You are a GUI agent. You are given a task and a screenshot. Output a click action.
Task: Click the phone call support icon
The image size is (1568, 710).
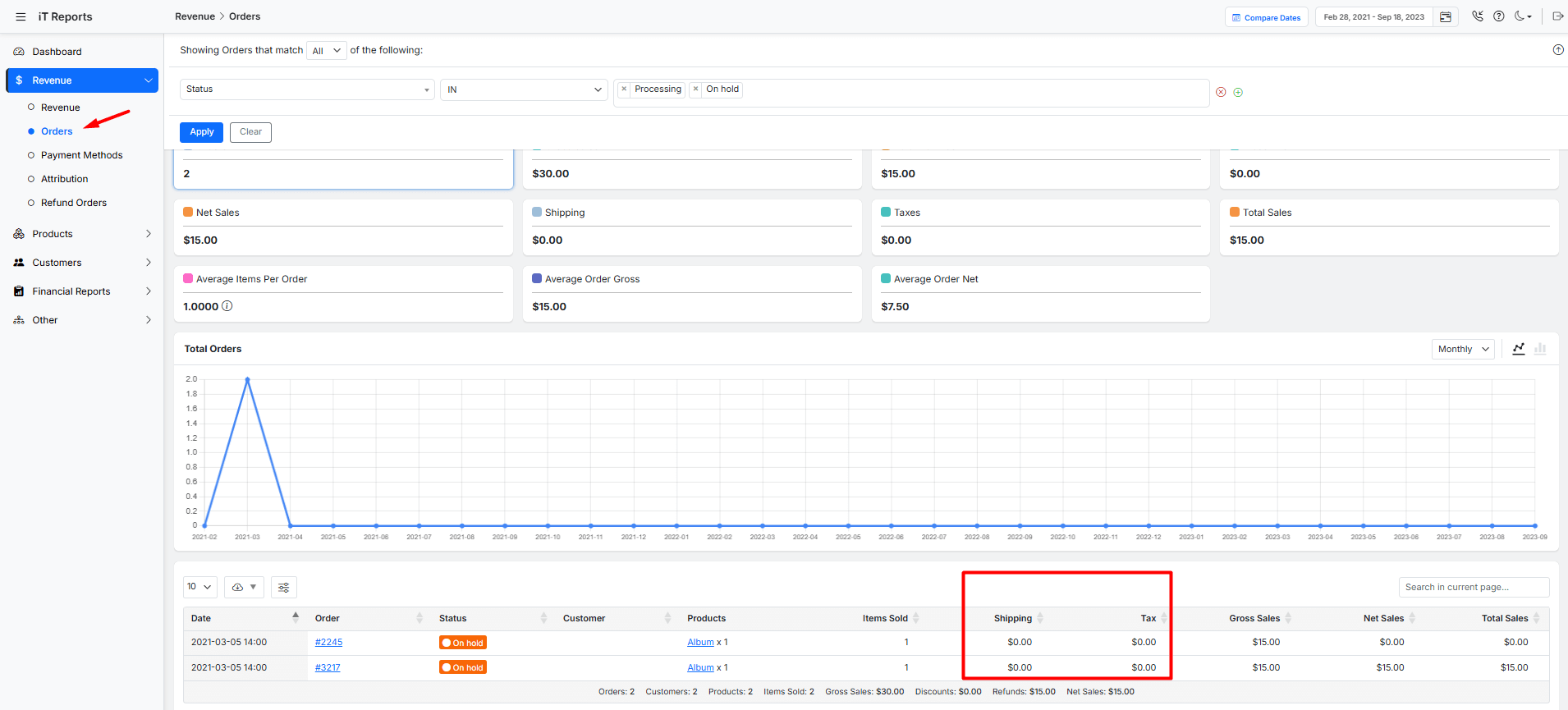click(x=1478, y=16)
